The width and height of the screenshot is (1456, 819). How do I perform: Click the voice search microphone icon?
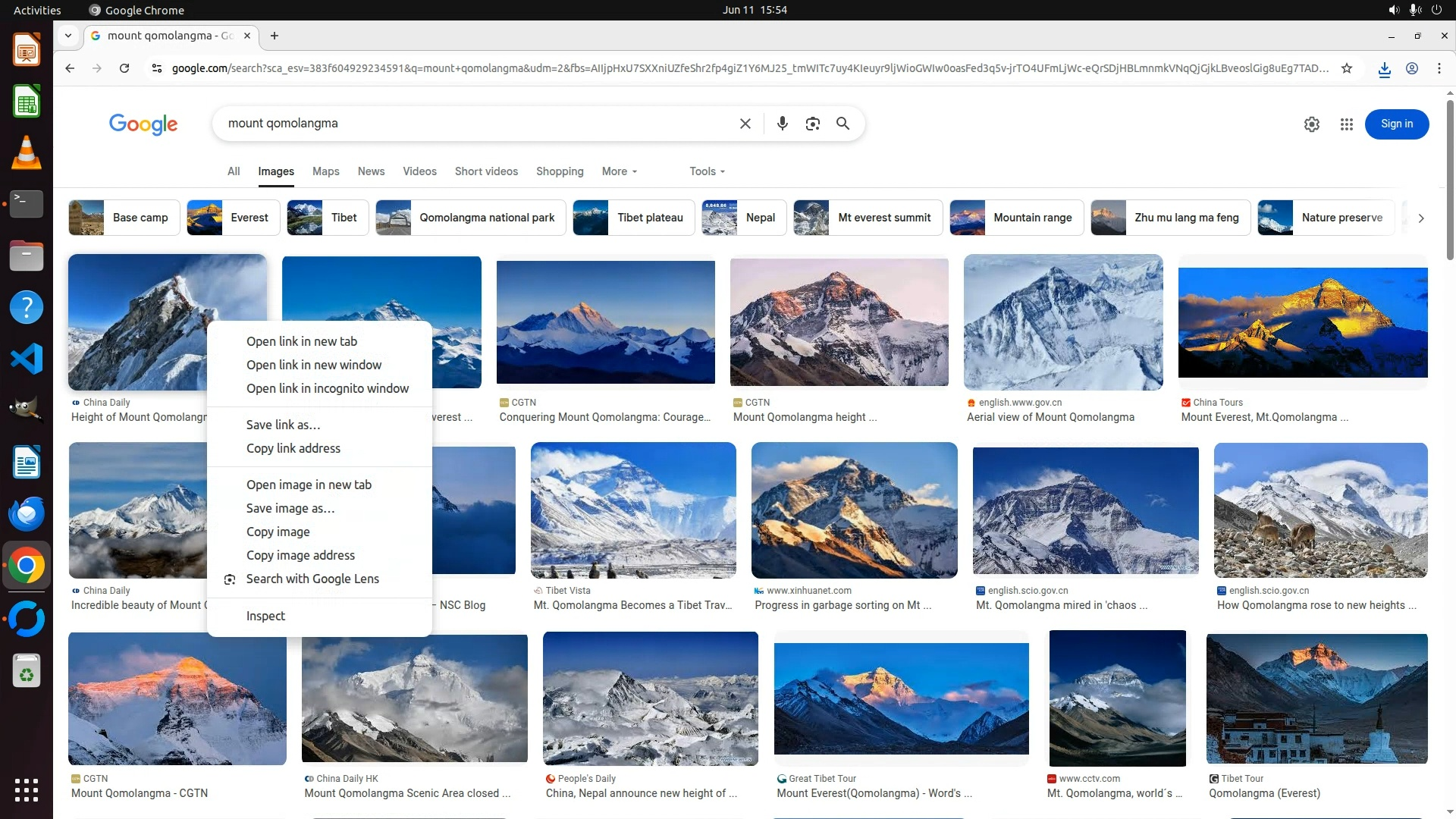[782, 124]
